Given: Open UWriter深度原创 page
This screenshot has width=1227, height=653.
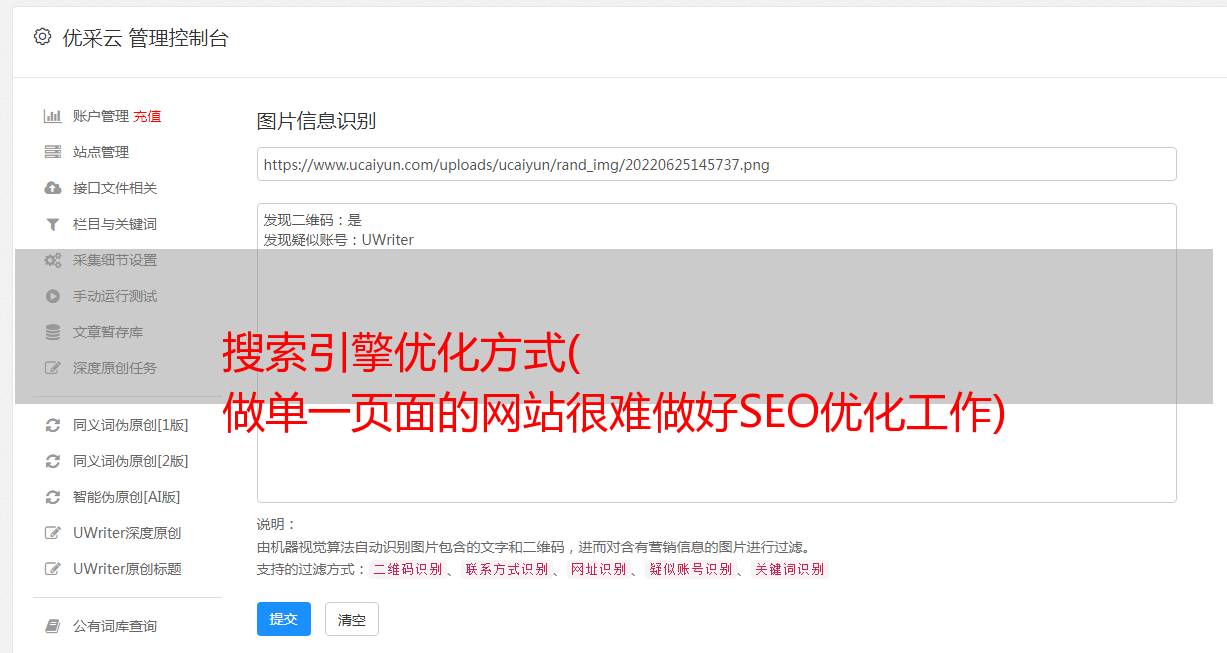Looking at the screenshot, I should (x=127, y=533).
